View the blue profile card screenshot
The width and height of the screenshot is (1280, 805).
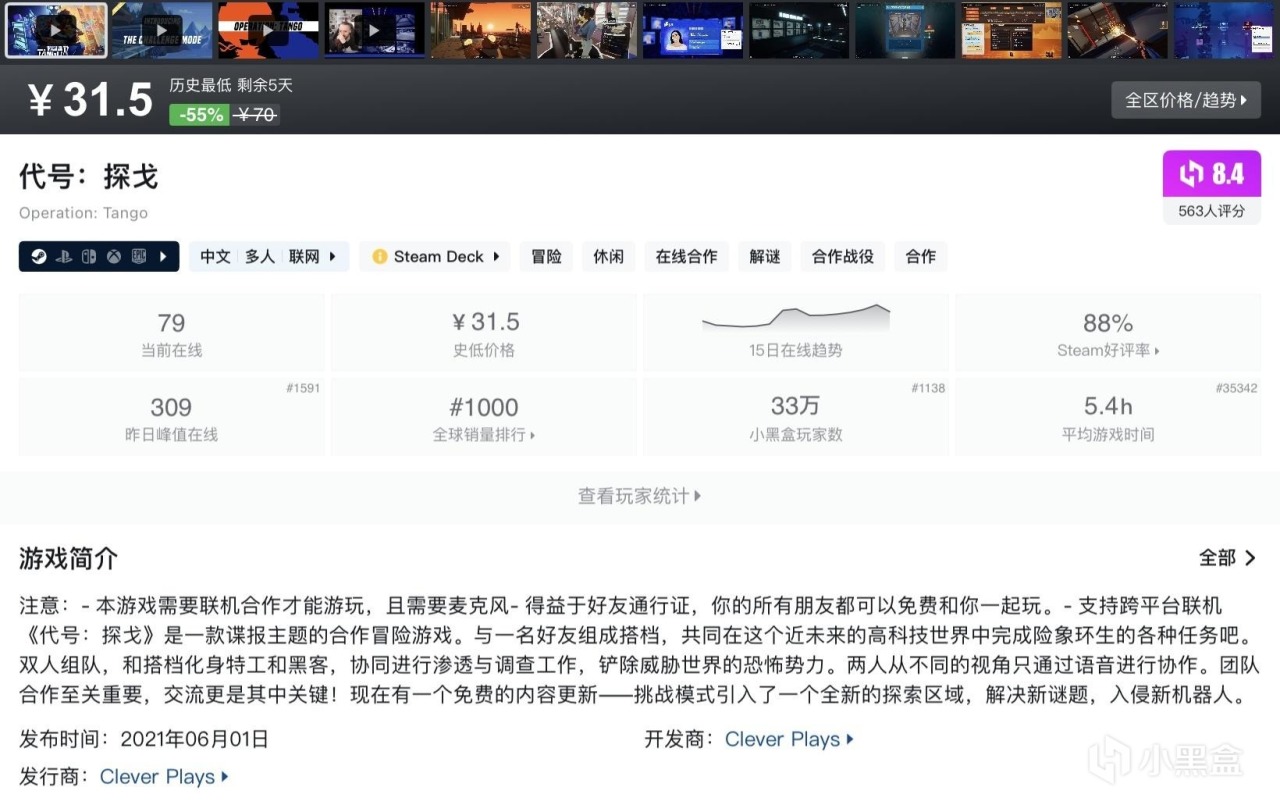coord(692,30)
